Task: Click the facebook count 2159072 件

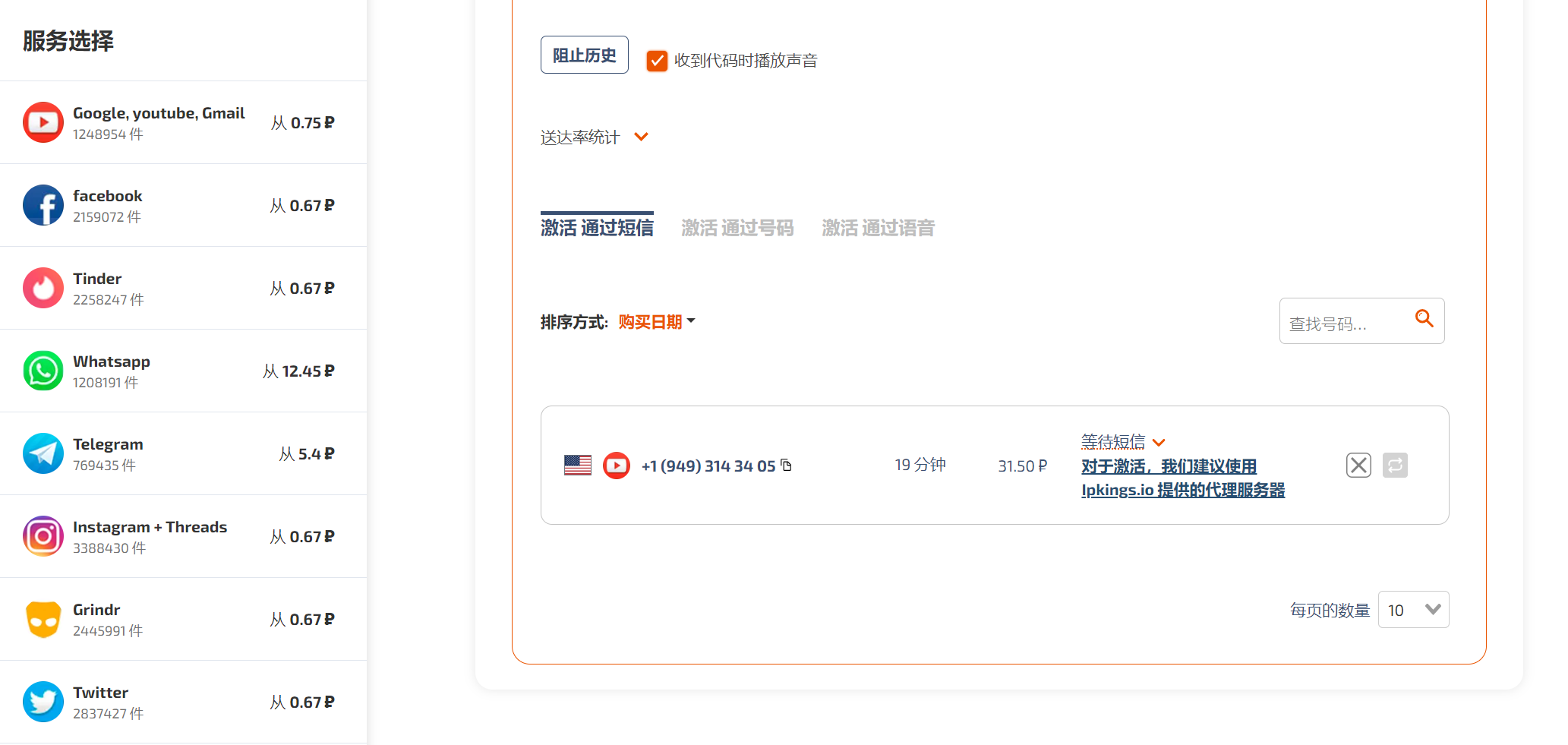Action: [107, 217]
